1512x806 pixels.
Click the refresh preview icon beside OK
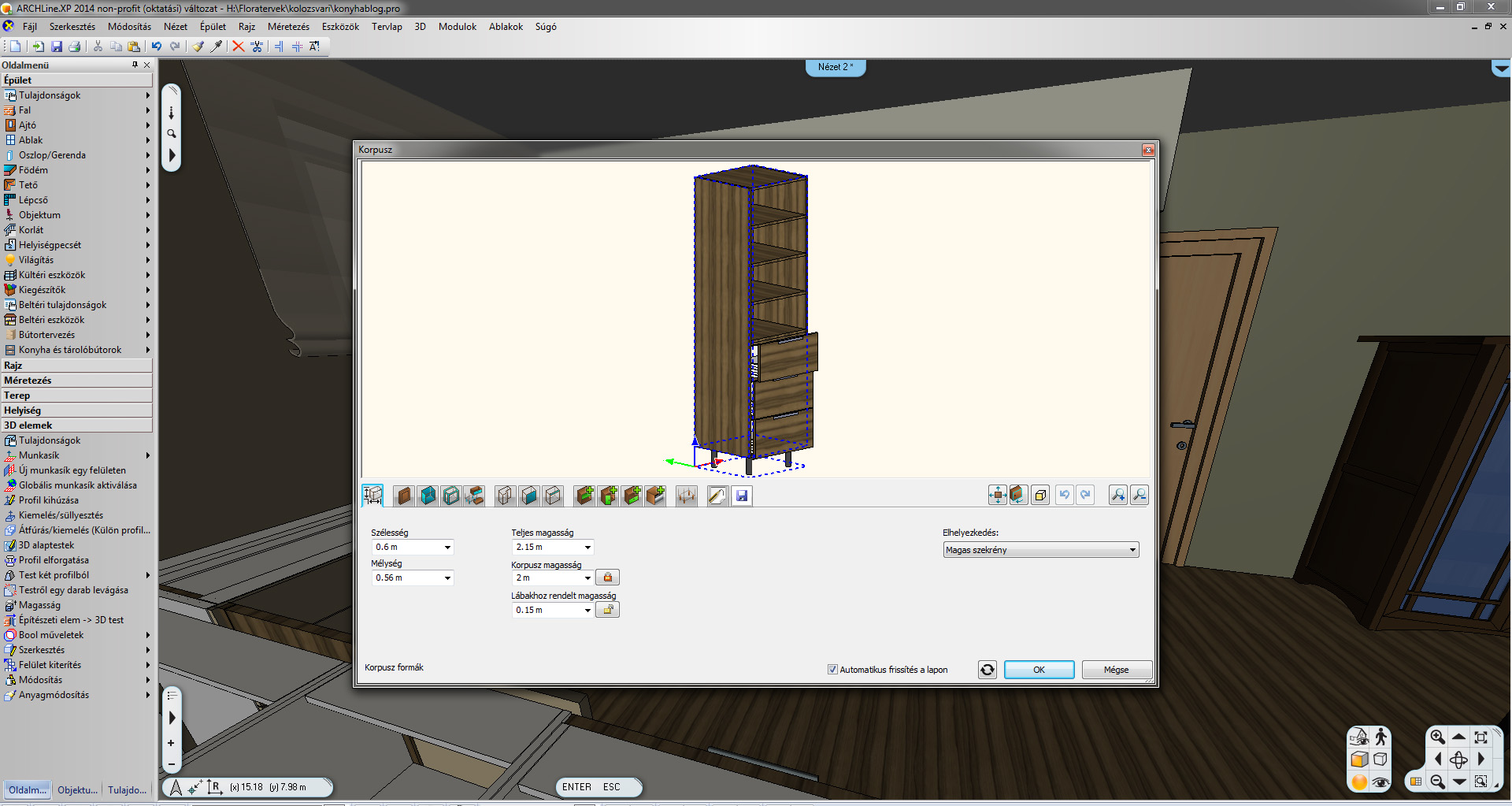987,670
